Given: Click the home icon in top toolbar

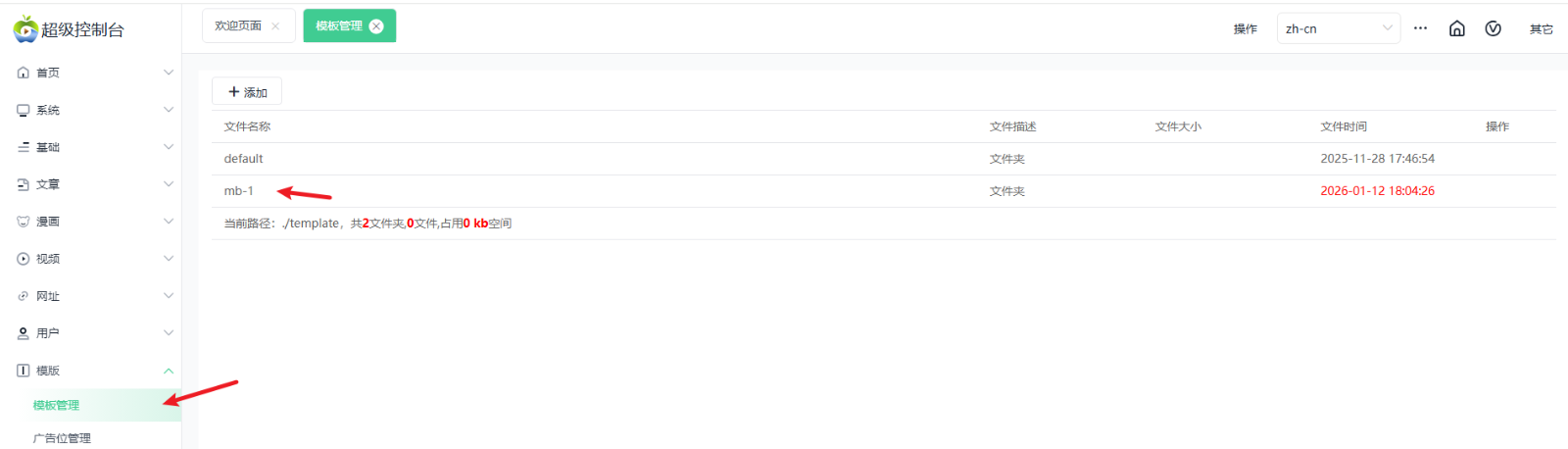Looking at the screenshot, I should point(1456,28).
